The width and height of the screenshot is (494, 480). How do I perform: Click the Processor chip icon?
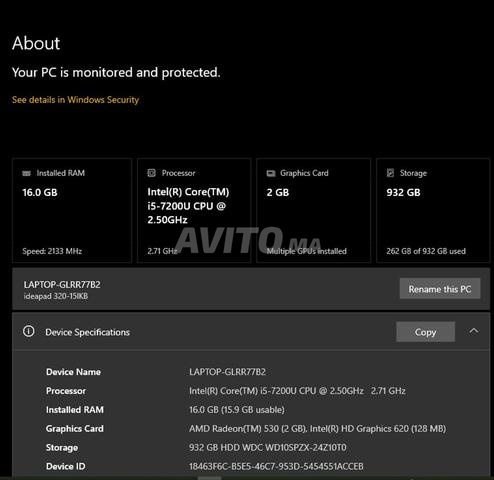click(x=151, y=173)
